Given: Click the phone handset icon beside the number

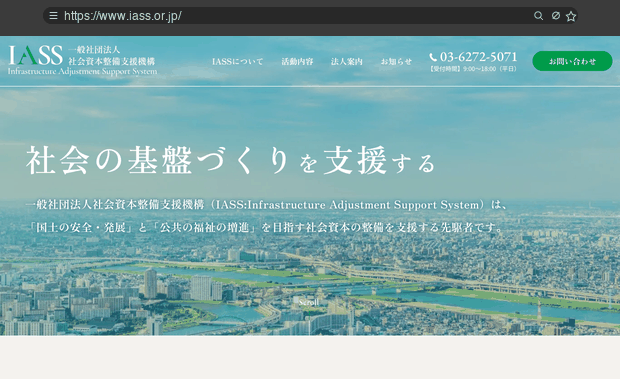Looking at the screenshot, I should 433,57.
